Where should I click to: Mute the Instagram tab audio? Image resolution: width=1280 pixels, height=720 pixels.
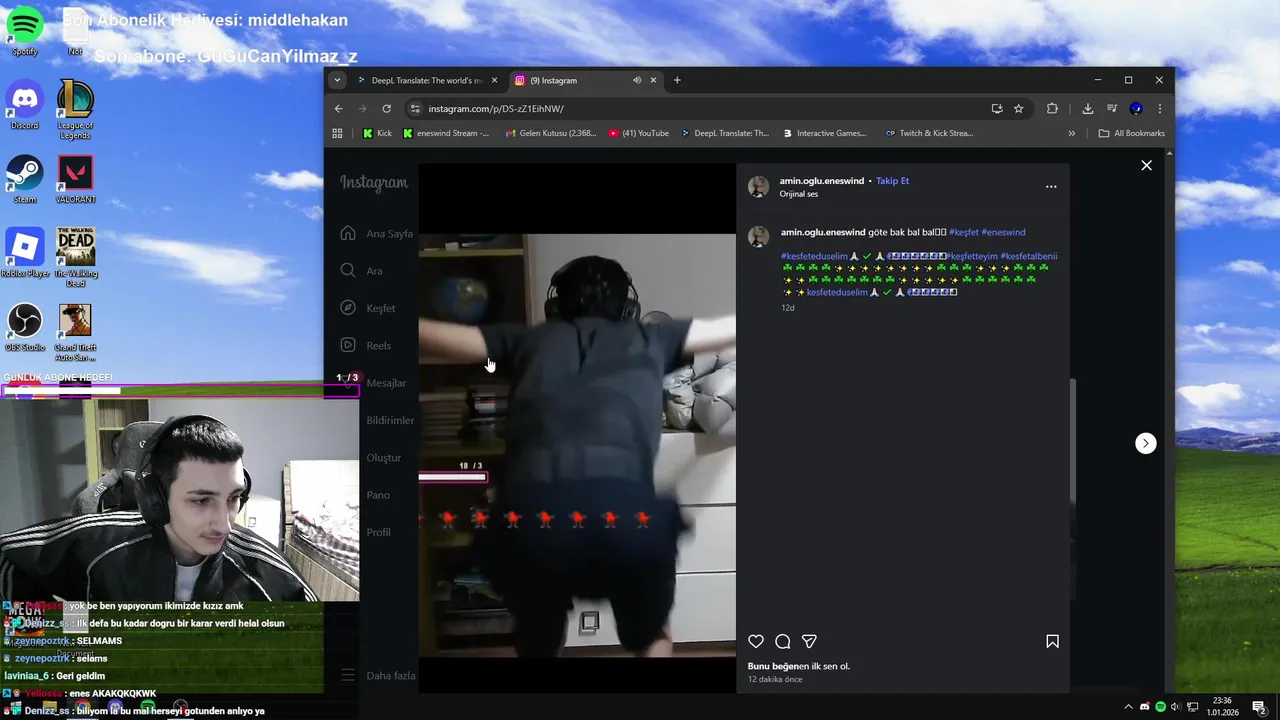pyautogui.click(x=637, y=80)
